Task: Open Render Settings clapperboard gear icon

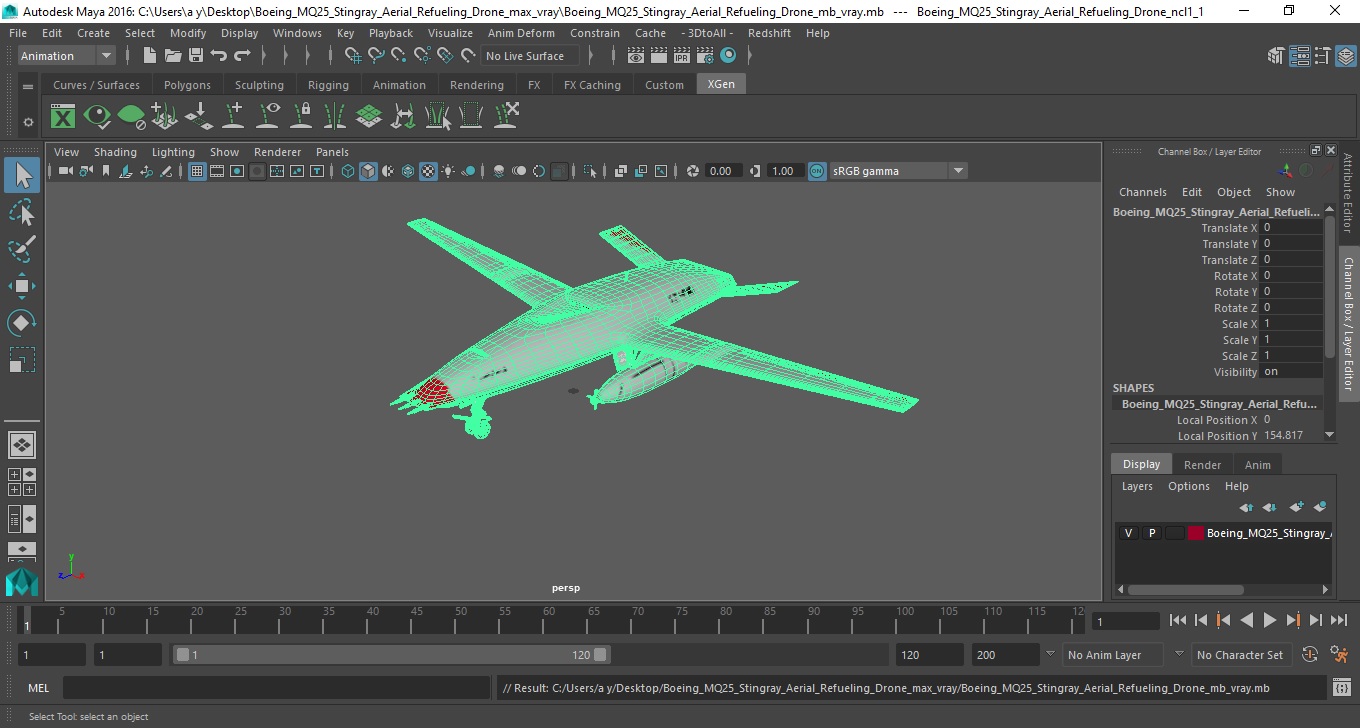Action: [x=705, y=56]
